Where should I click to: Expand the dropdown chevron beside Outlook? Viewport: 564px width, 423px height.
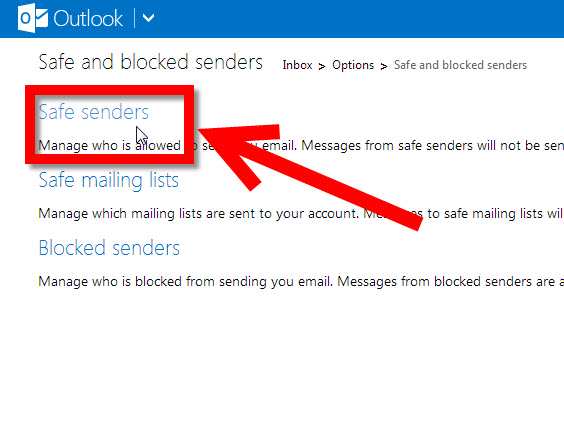tap(148, 18)
